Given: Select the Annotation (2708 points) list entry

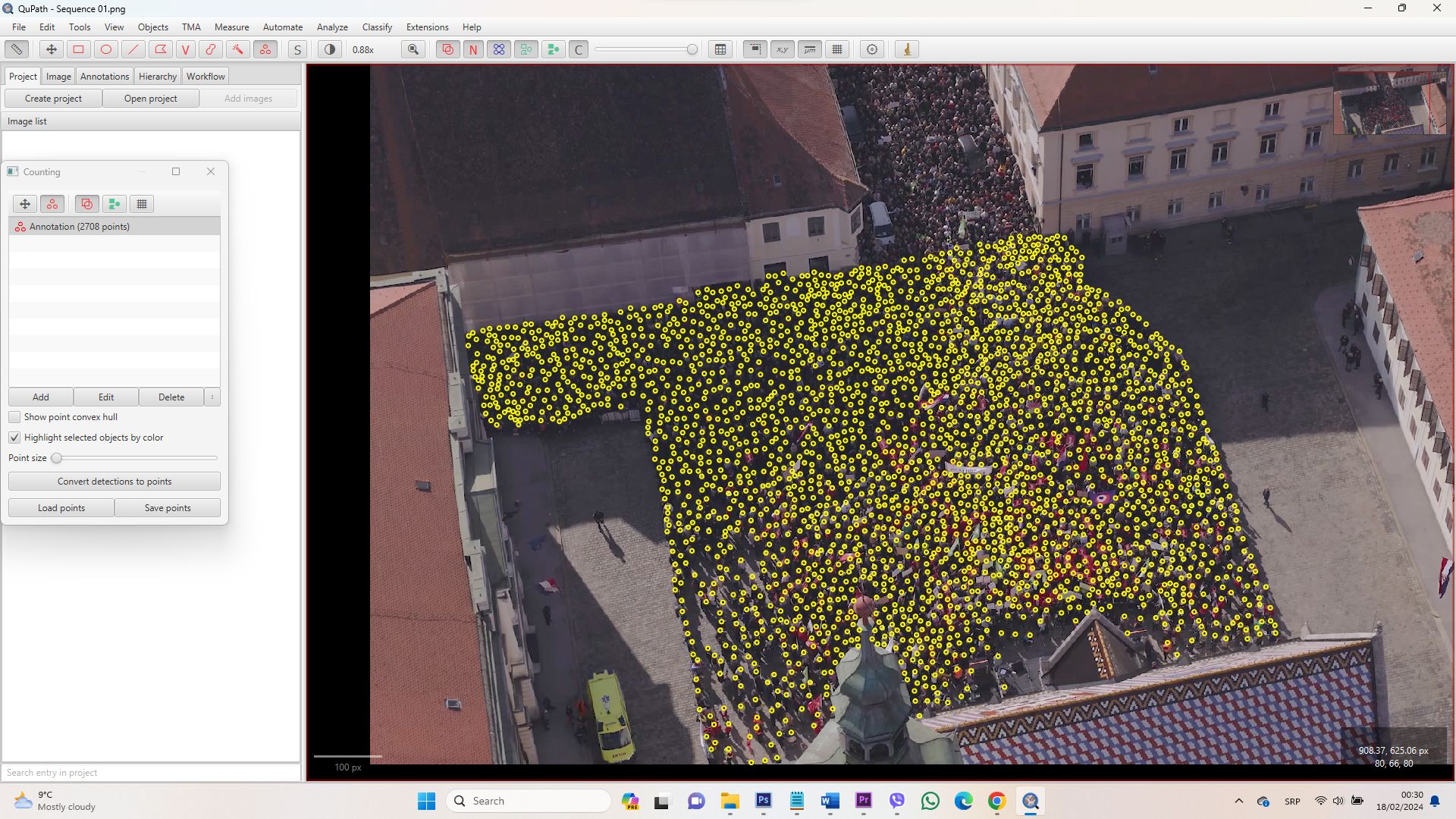Looking at the screenshot, I should pyautogui.click(x=80, y=227).
